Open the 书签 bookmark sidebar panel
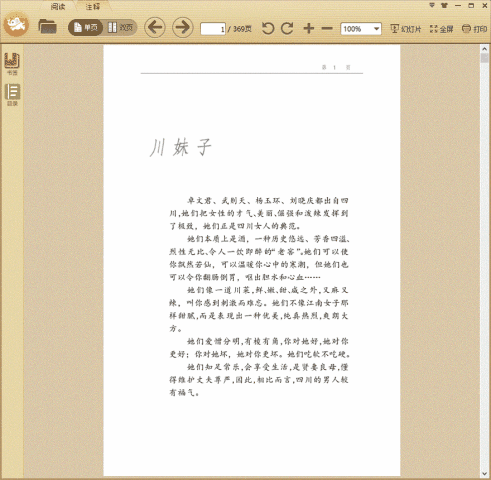The width and height of the screenshot is (491, 480). point(12,63)
